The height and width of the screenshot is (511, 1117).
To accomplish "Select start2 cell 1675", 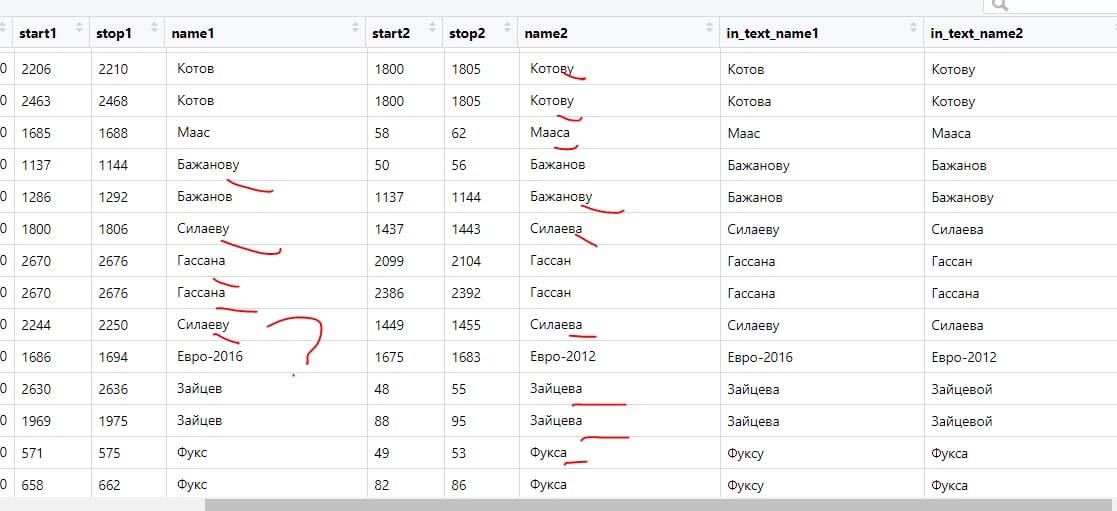I will (x=389, y=357).
